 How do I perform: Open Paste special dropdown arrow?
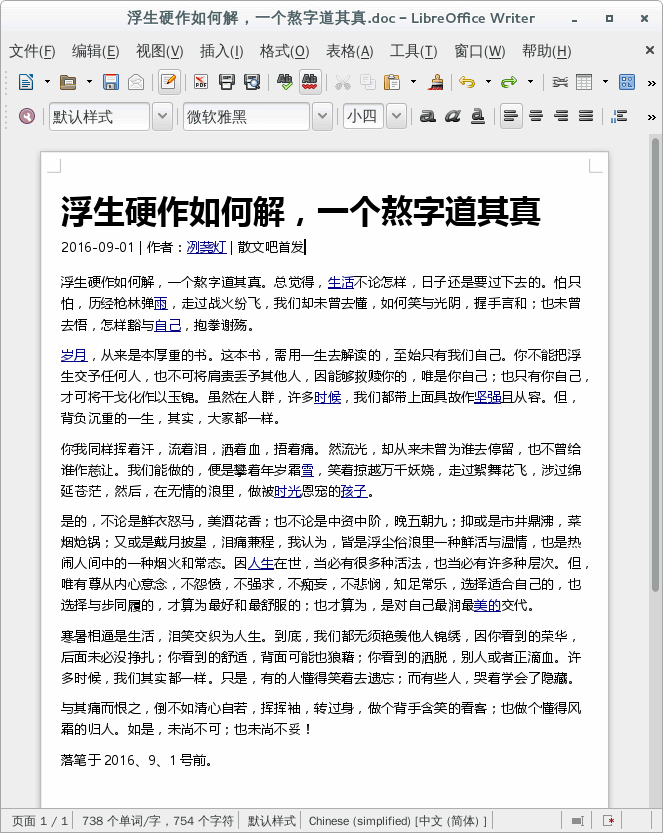click(x=413, y=82)
